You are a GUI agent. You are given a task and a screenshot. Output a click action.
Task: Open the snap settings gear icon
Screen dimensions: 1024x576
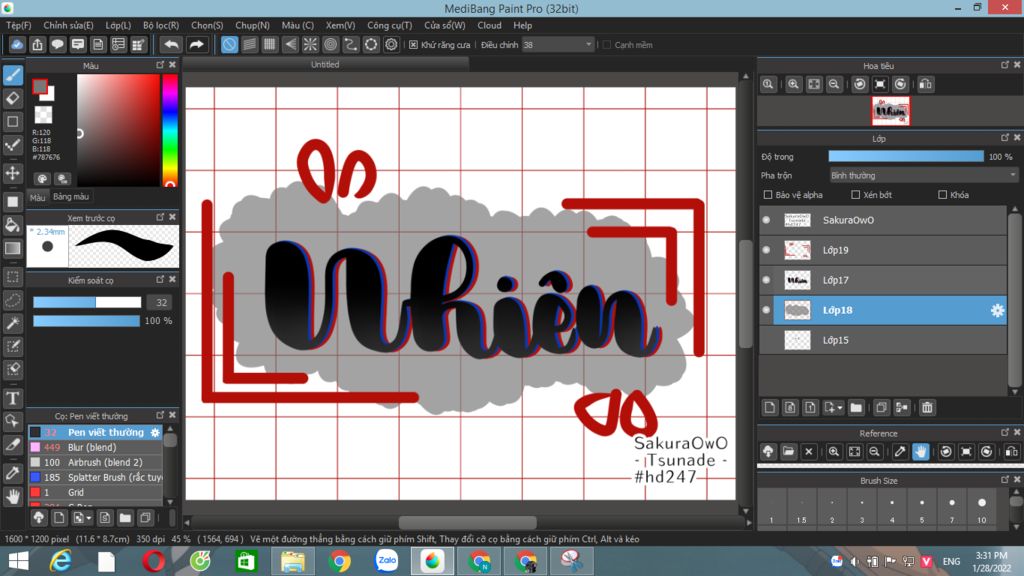pyautogui.click(x=391, y=44)
